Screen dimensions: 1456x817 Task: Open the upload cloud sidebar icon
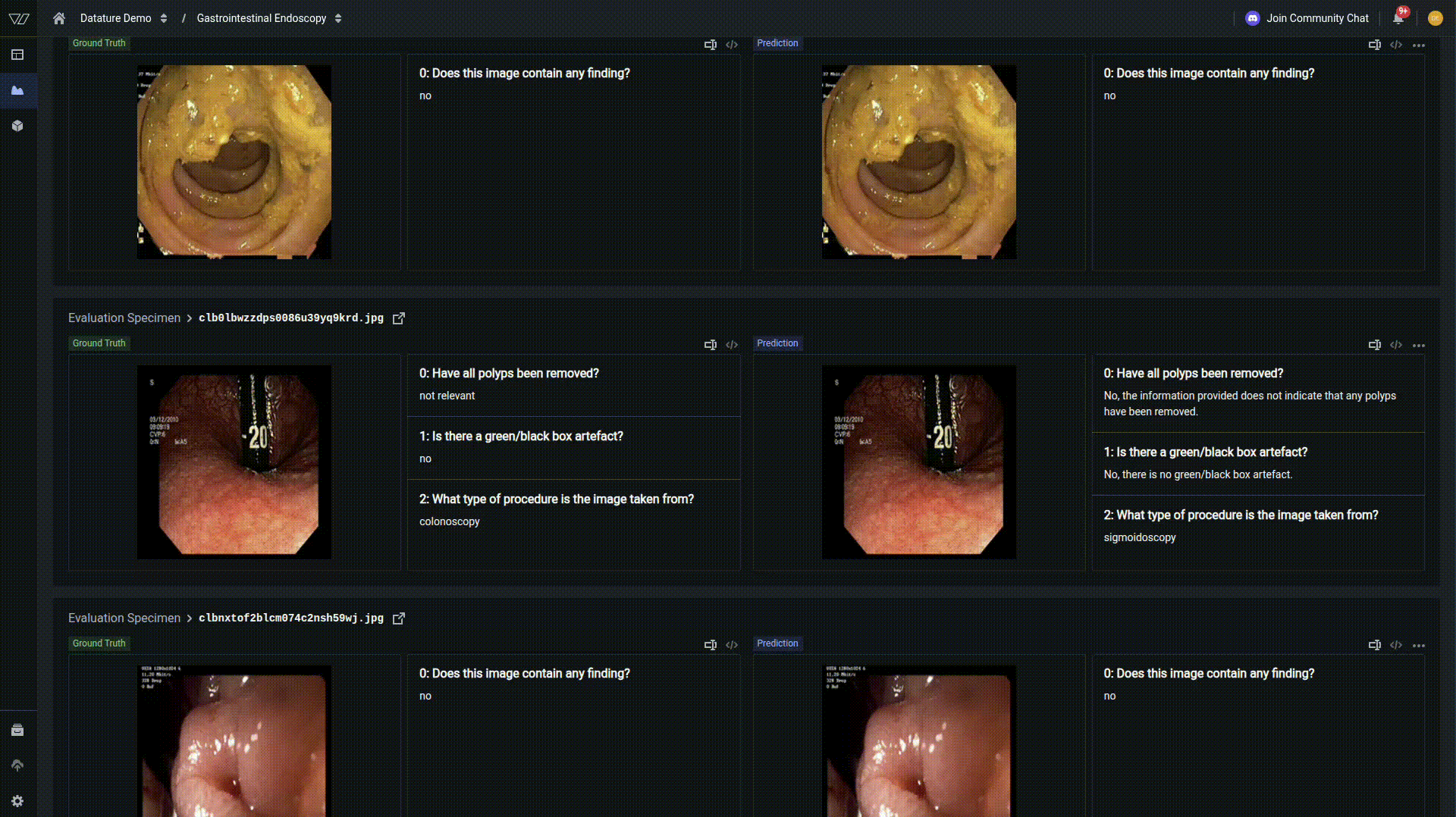[x=17, y=765]
